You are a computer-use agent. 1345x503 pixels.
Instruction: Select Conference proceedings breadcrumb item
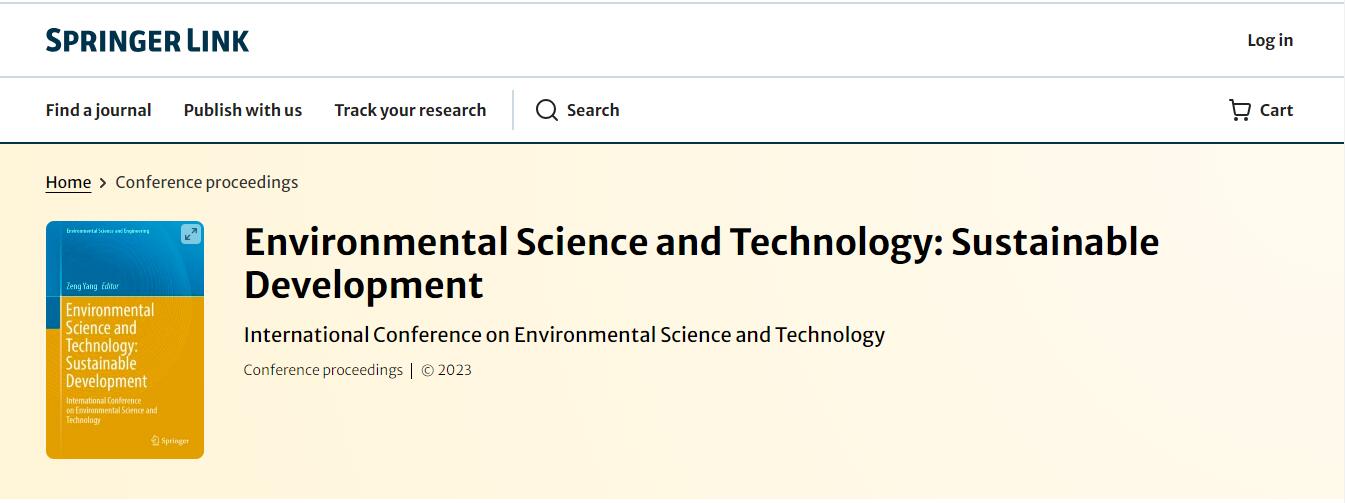[x=207, y=182]
